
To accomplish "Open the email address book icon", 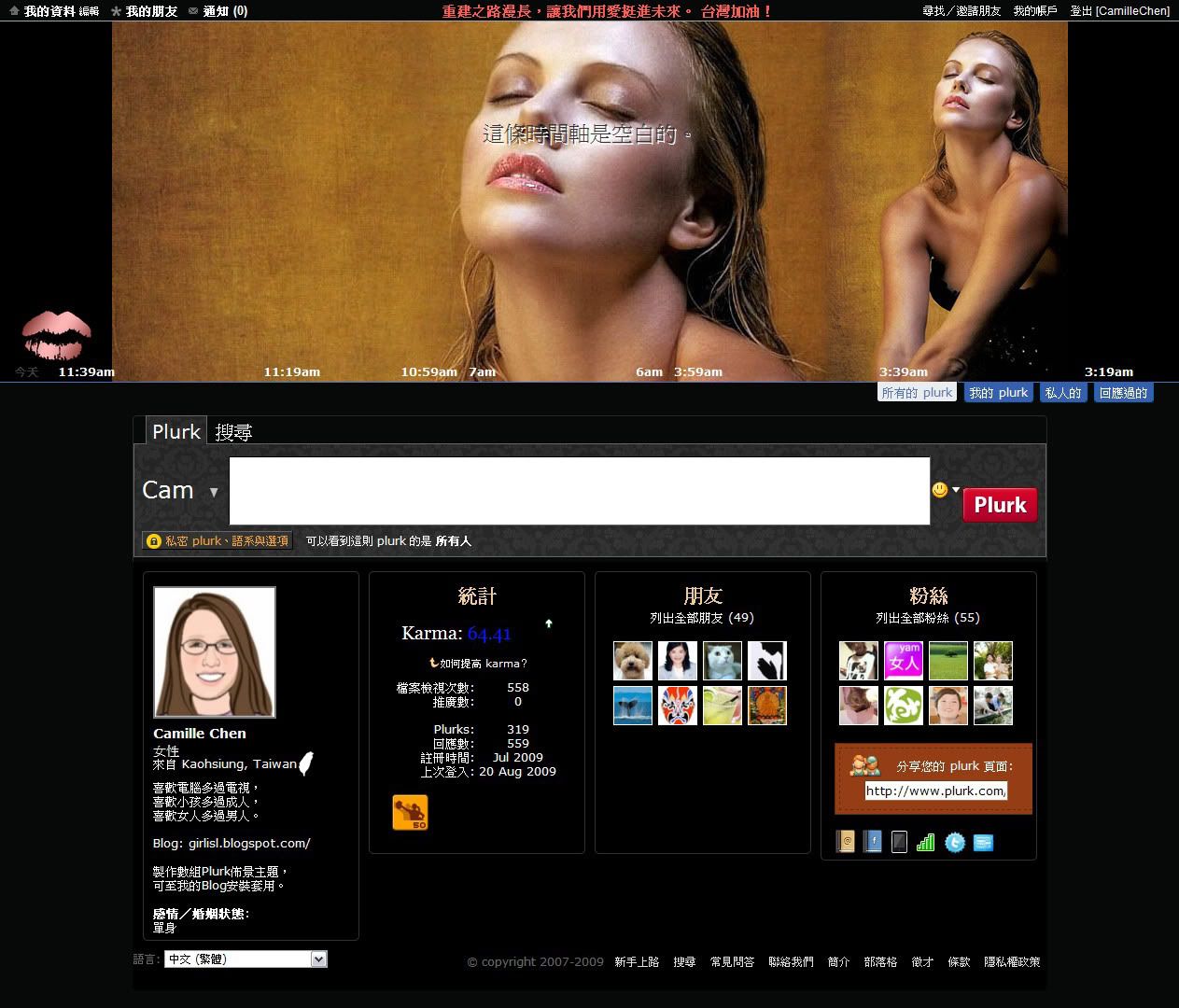I will pyautogui.click(x=845, y=842).
